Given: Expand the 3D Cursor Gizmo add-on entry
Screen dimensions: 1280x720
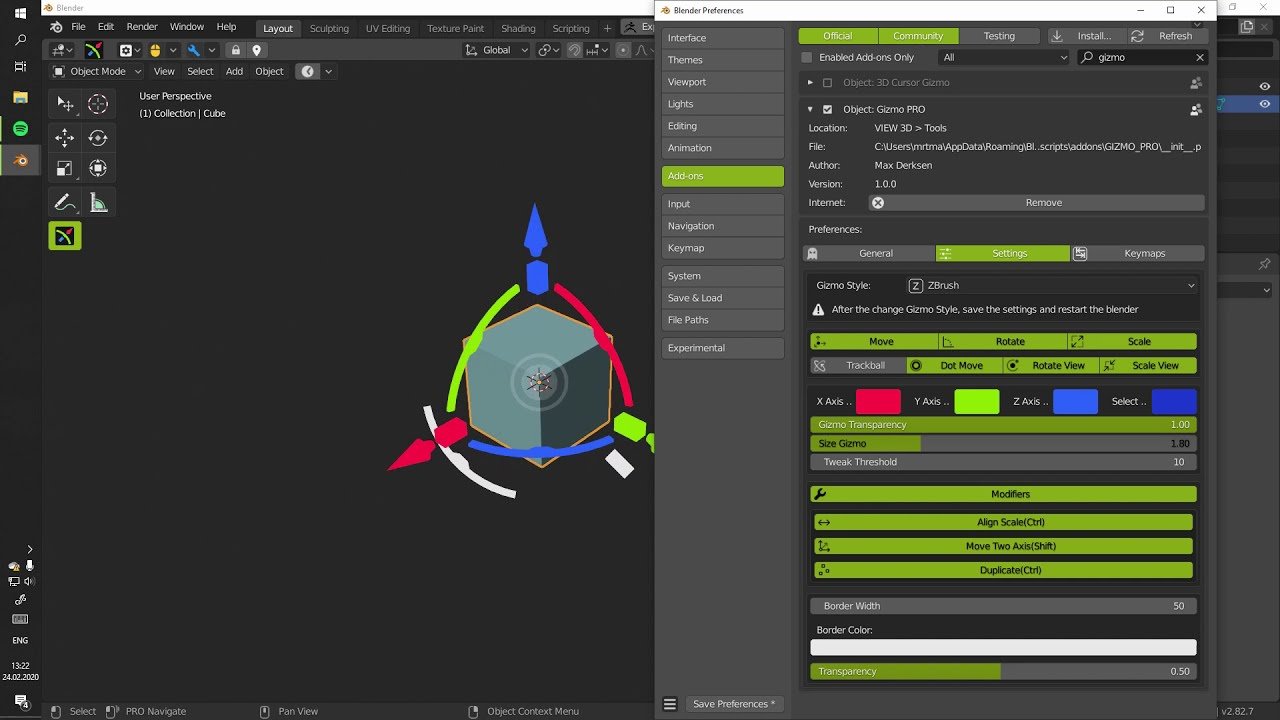Looking at the screenshot, I should pyautogui.click(x=810, y=83).
